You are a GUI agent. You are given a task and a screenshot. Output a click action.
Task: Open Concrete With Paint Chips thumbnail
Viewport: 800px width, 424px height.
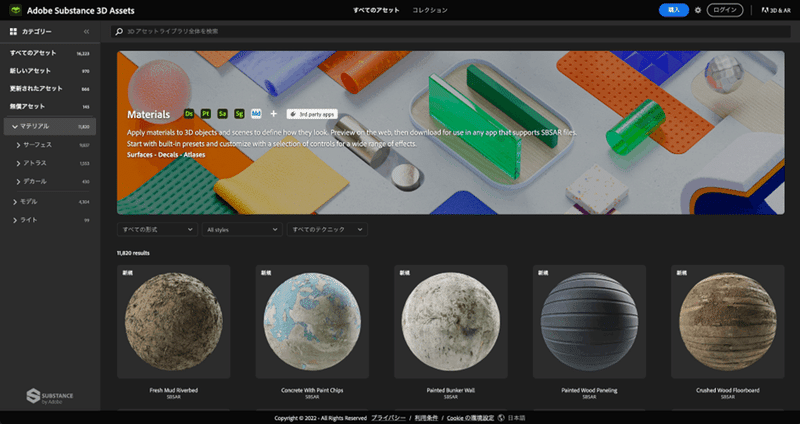[312, 321]
